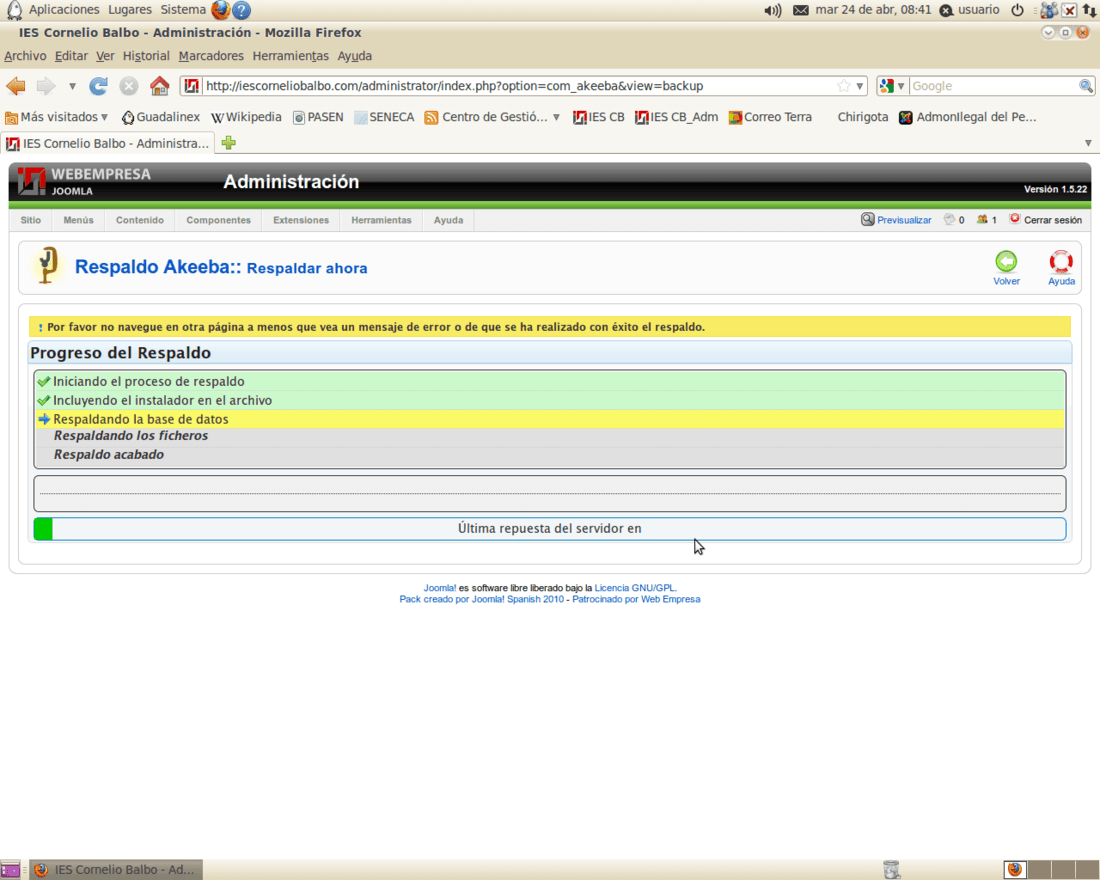Open the Editar menu

(72, 56)
